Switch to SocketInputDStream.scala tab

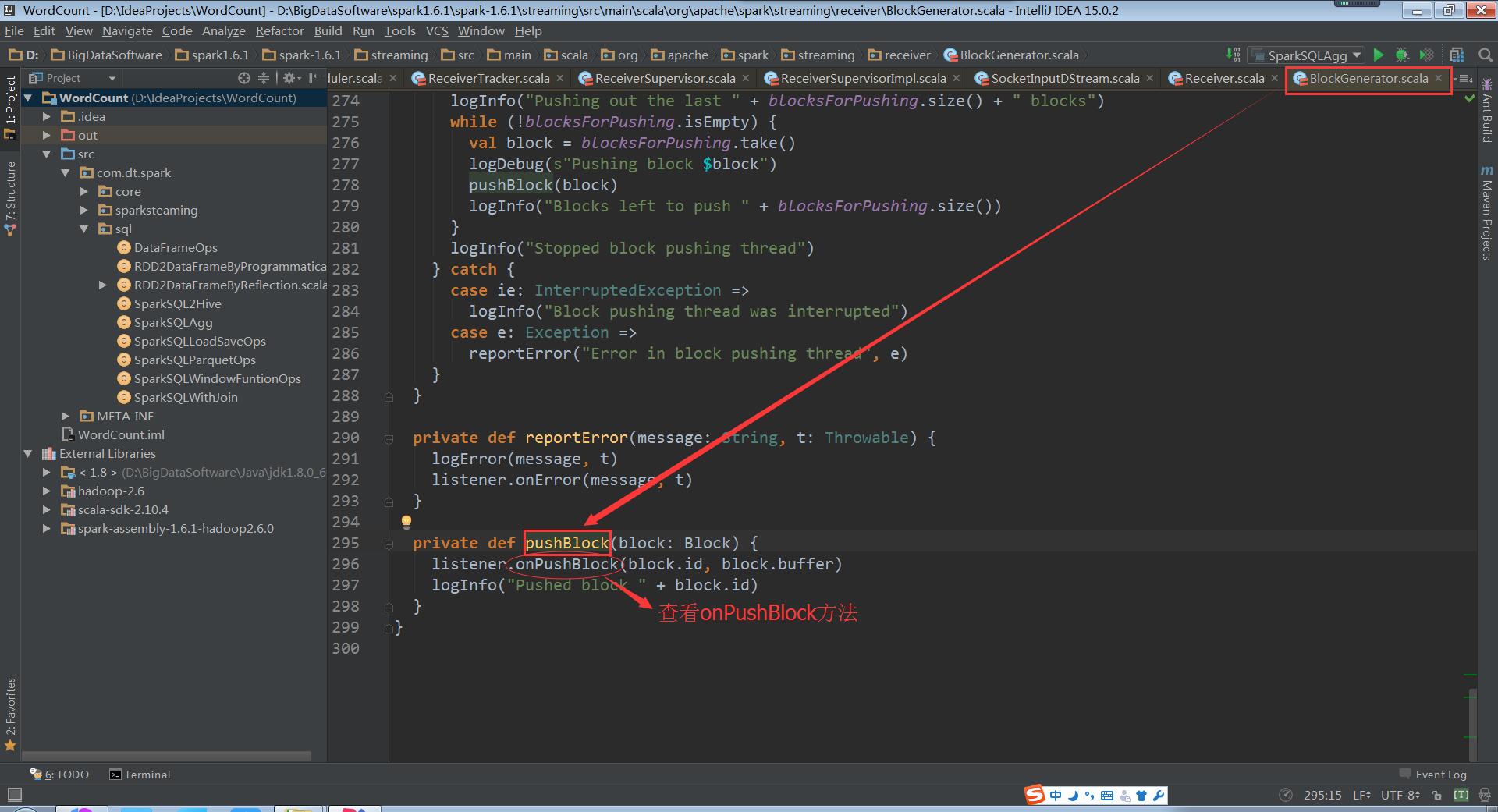click(1065, 78)
